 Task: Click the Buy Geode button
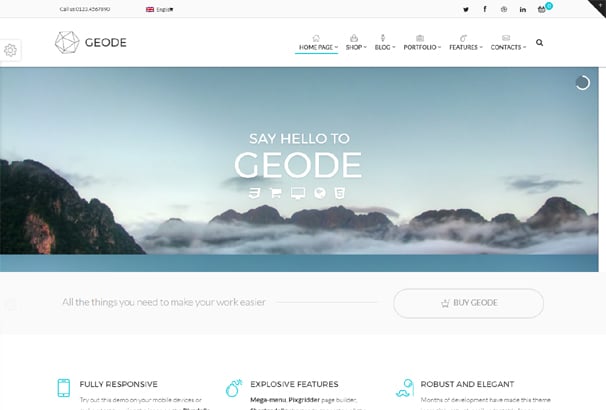(468, 303)
